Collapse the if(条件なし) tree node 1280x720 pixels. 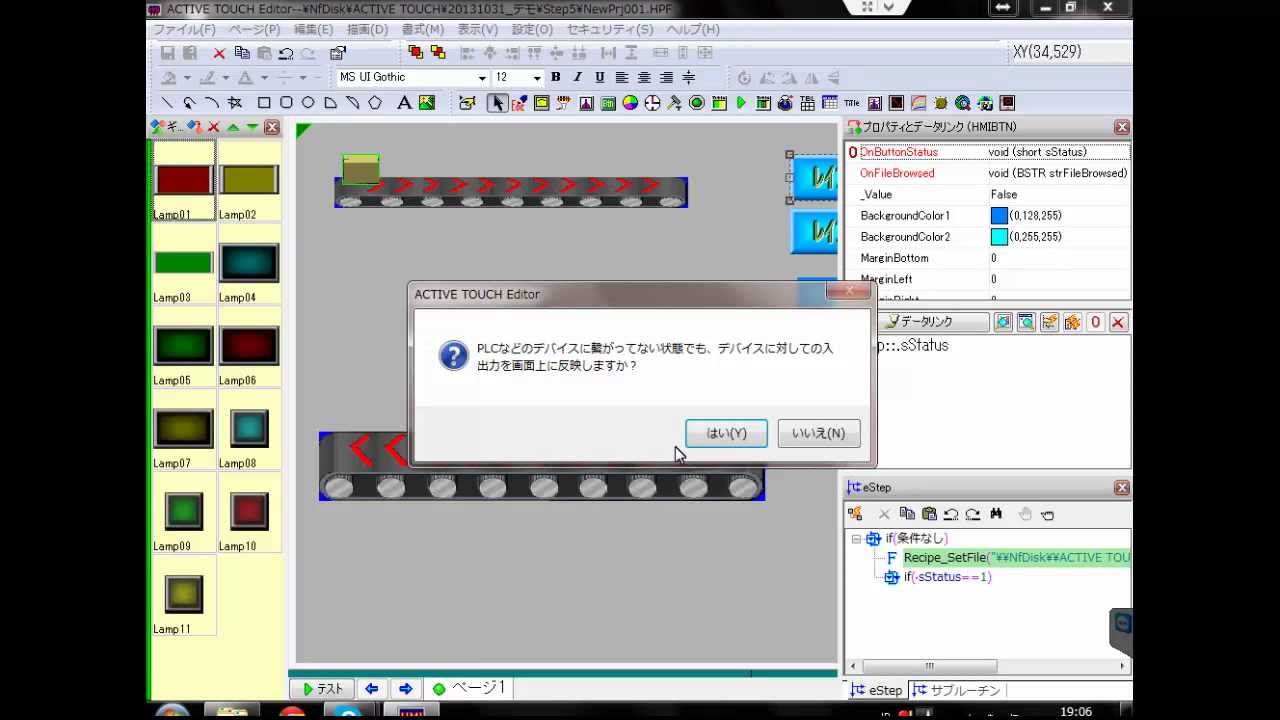pos(856,539)
